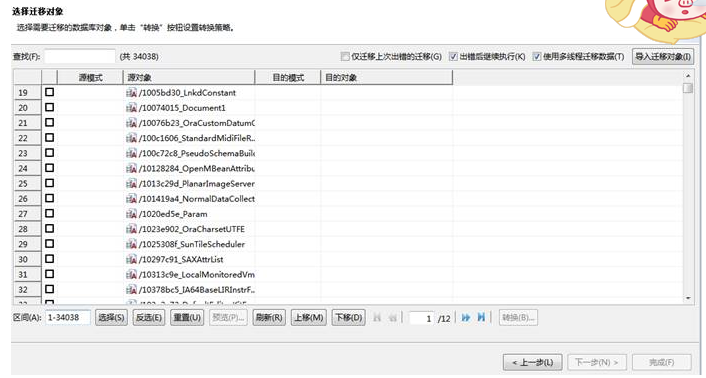Select row header number 32
The image size is (706, 378).
[27, 290]
